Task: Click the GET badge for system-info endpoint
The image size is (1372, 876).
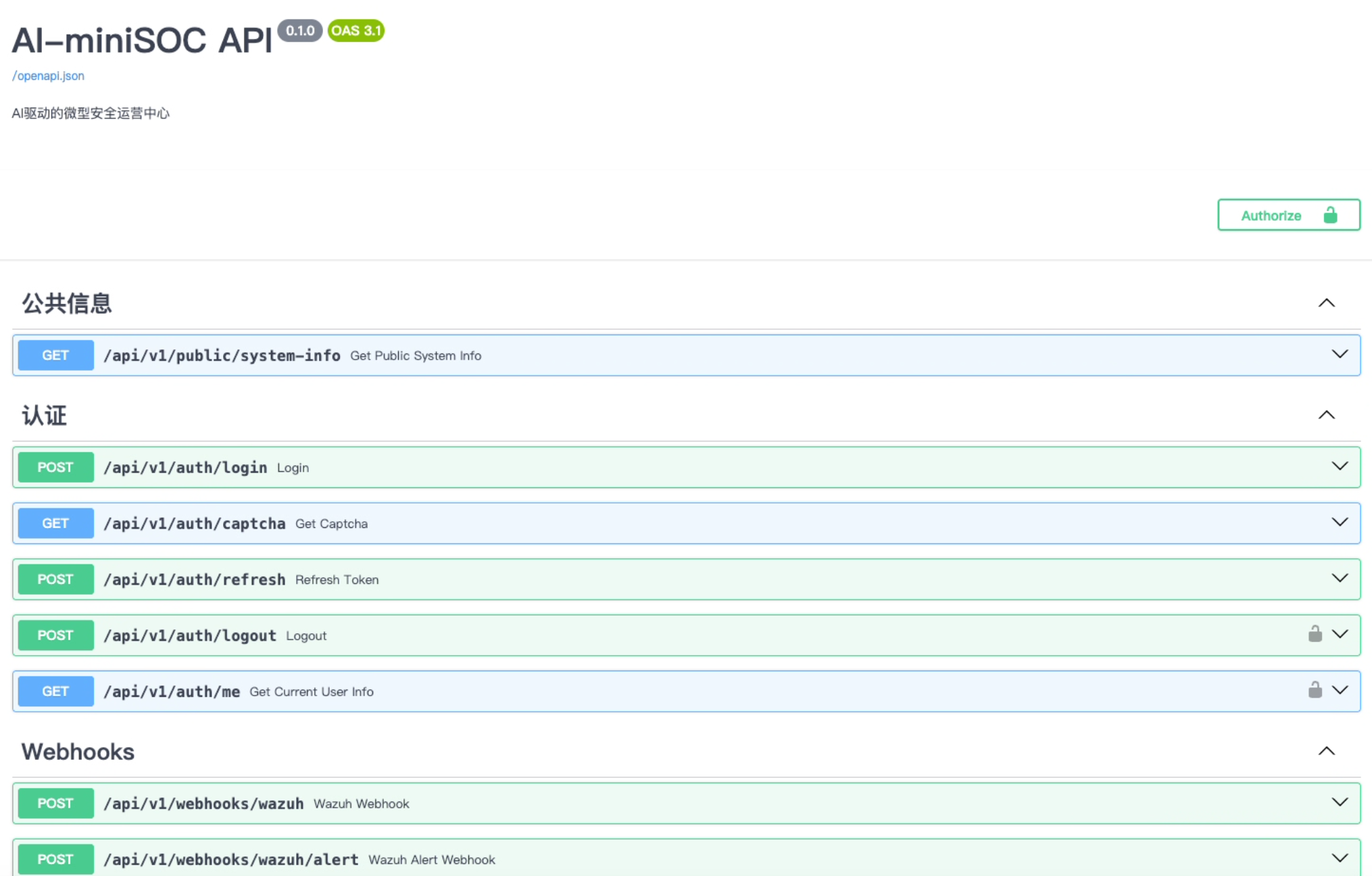Action: point(55,356)
